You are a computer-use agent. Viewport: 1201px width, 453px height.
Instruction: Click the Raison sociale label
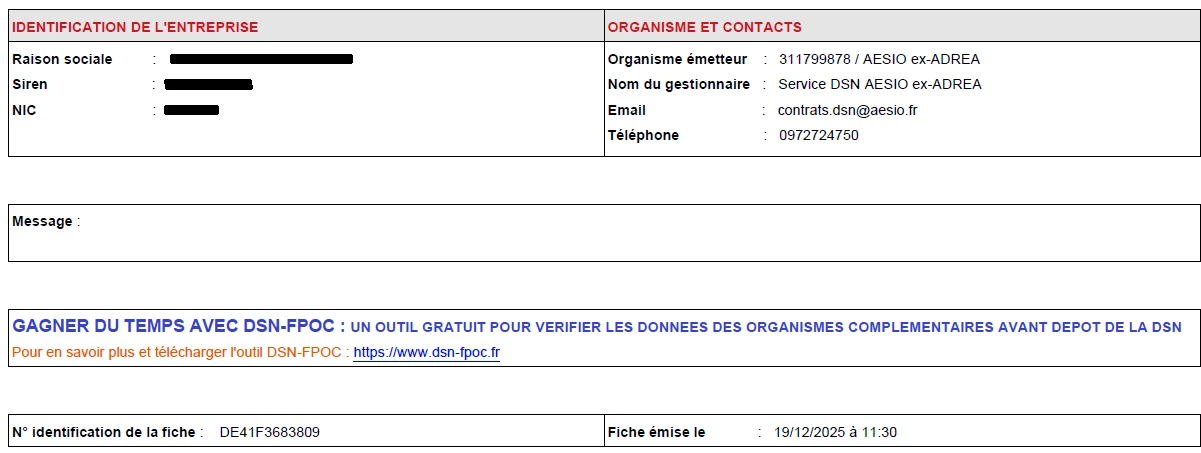(62, 59)
